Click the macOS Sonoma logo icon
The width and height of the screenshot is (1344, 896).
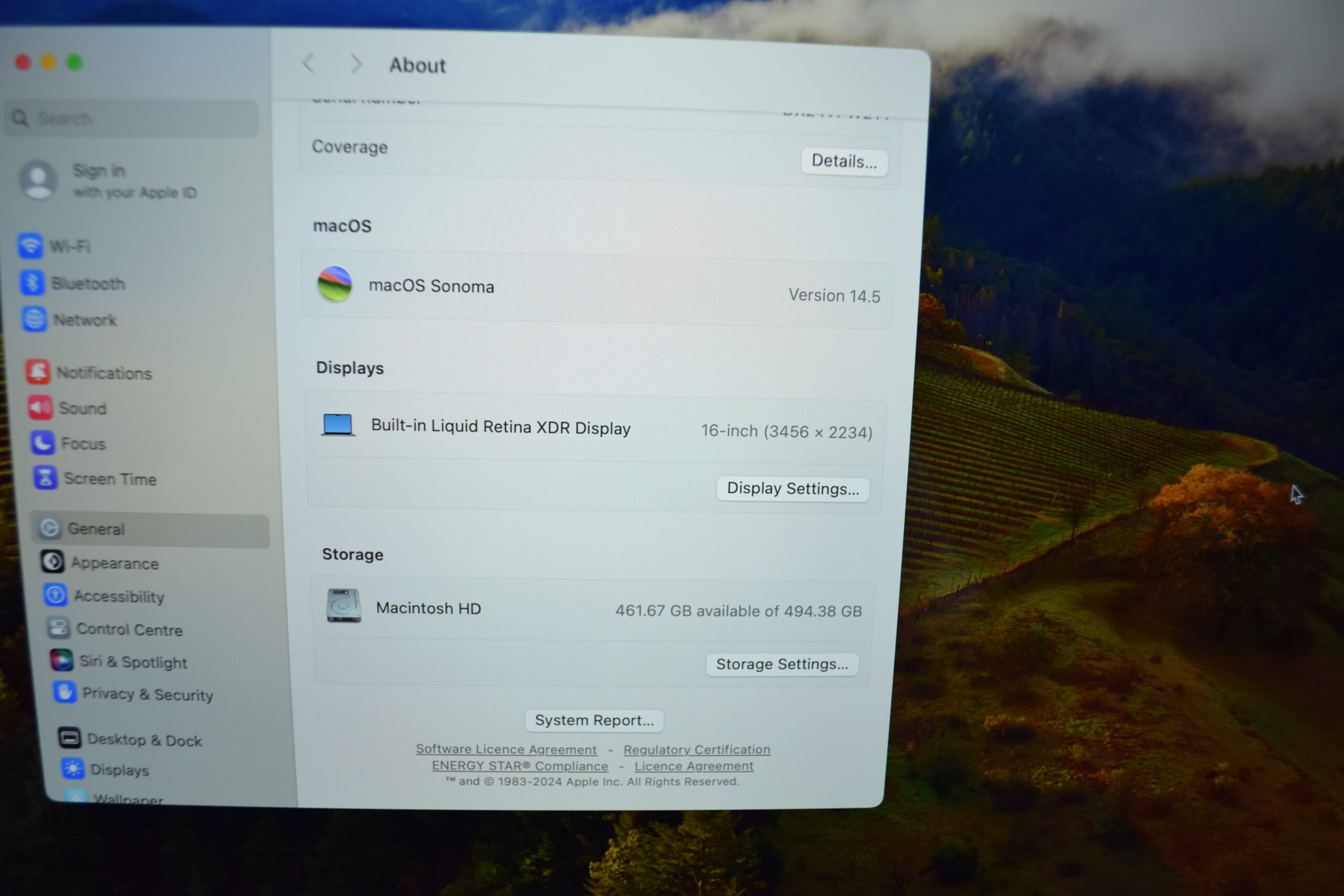335,284
